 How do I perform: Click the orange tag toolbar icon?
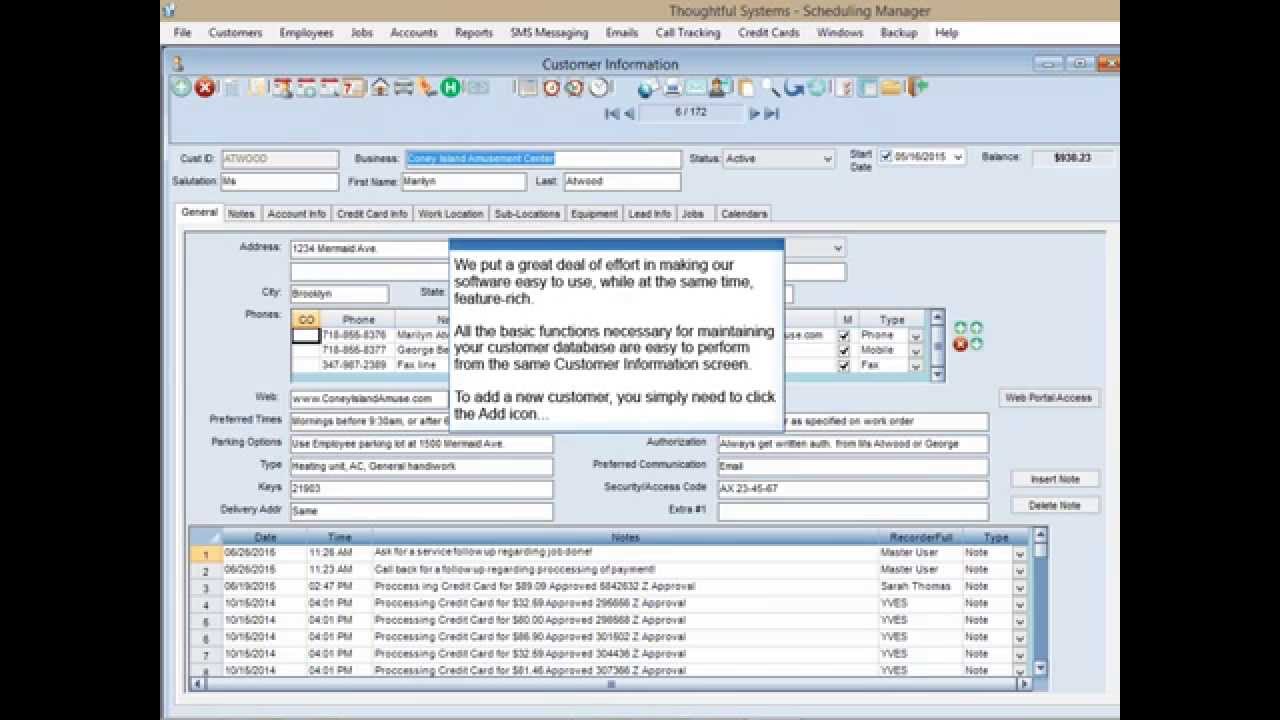tap(428, 88)
